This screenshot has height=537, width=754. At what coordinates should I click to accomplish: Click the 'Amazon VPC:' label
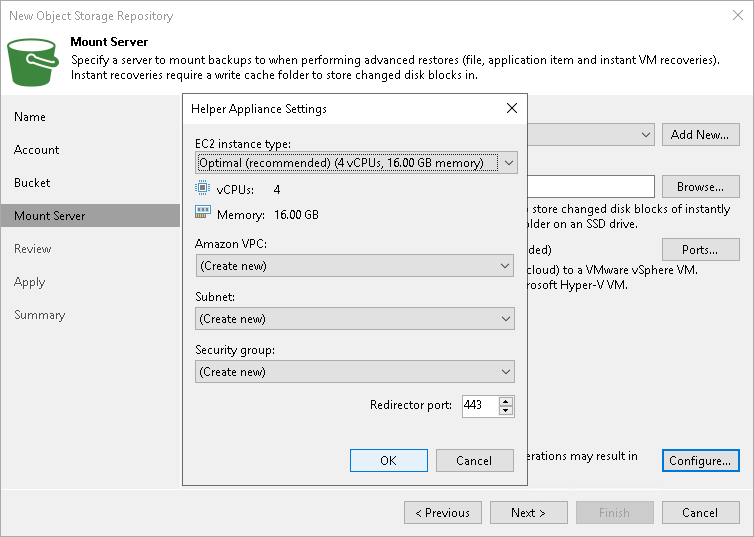click(231, 244)
